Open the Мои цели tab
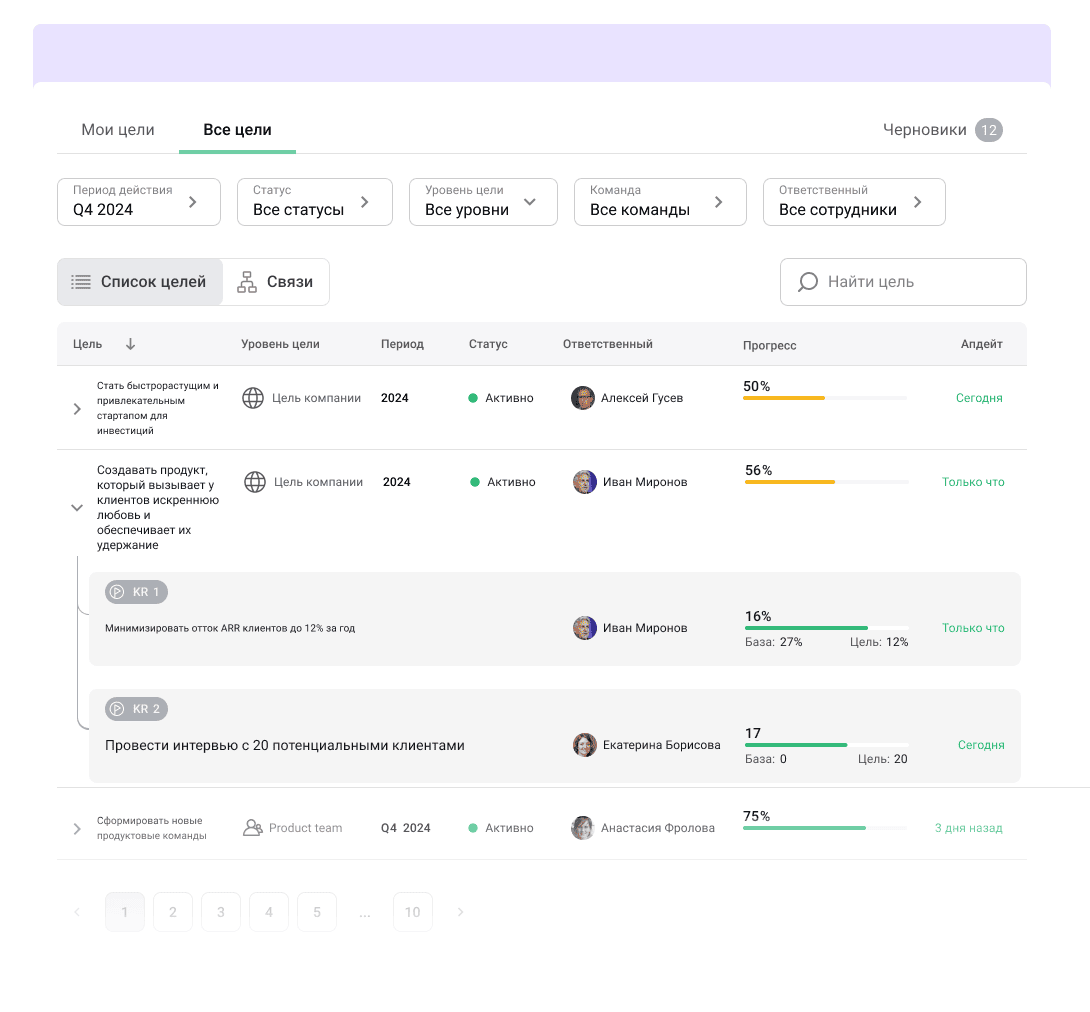Viewport: 1090px width, 1012px height. coord(118,130)
